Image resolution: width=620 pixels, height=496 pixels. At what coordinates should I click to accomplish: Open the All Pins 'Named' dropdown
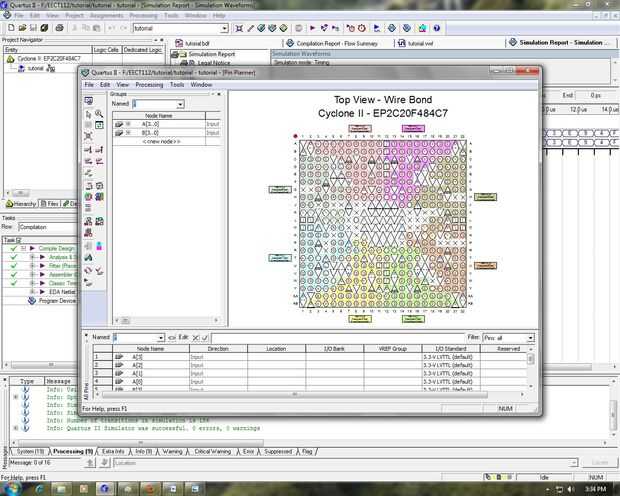[x=161, y=338]
